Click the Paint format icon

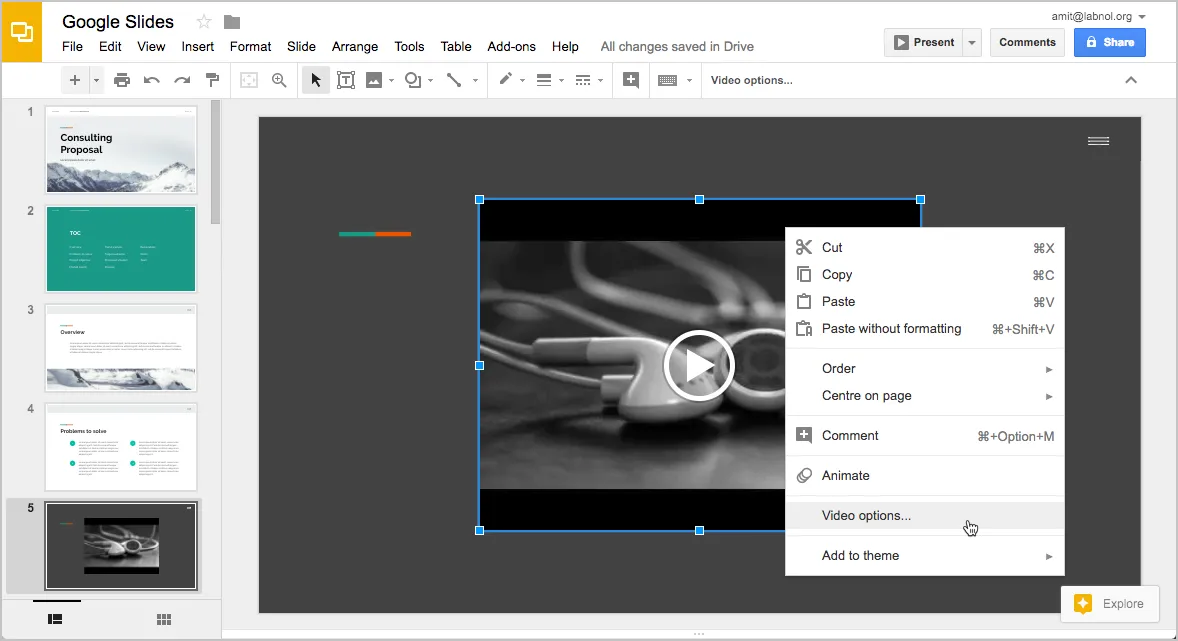pyautogui.click(x=211, y=80)
